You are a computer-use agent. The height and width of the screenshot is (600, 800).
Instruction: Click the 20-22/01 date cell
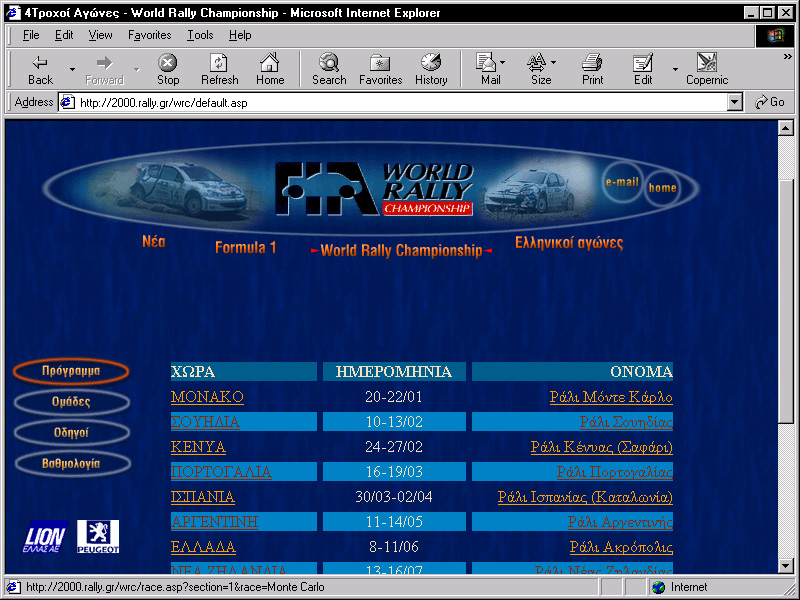(x=394, y=397)
